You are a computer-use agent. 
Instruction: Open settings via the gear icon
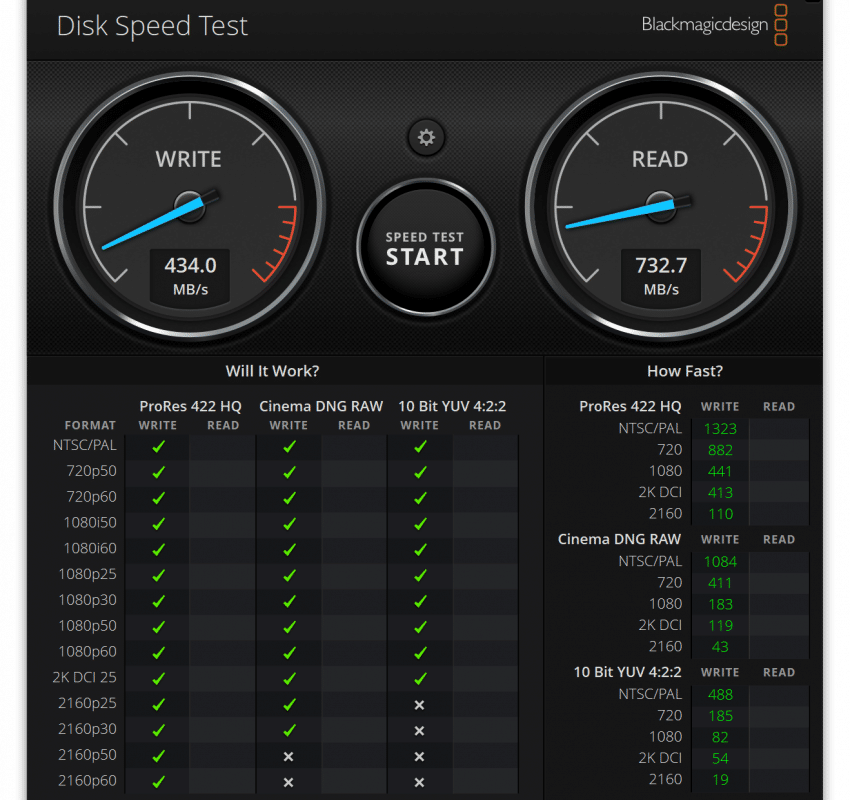click(426, 138)
